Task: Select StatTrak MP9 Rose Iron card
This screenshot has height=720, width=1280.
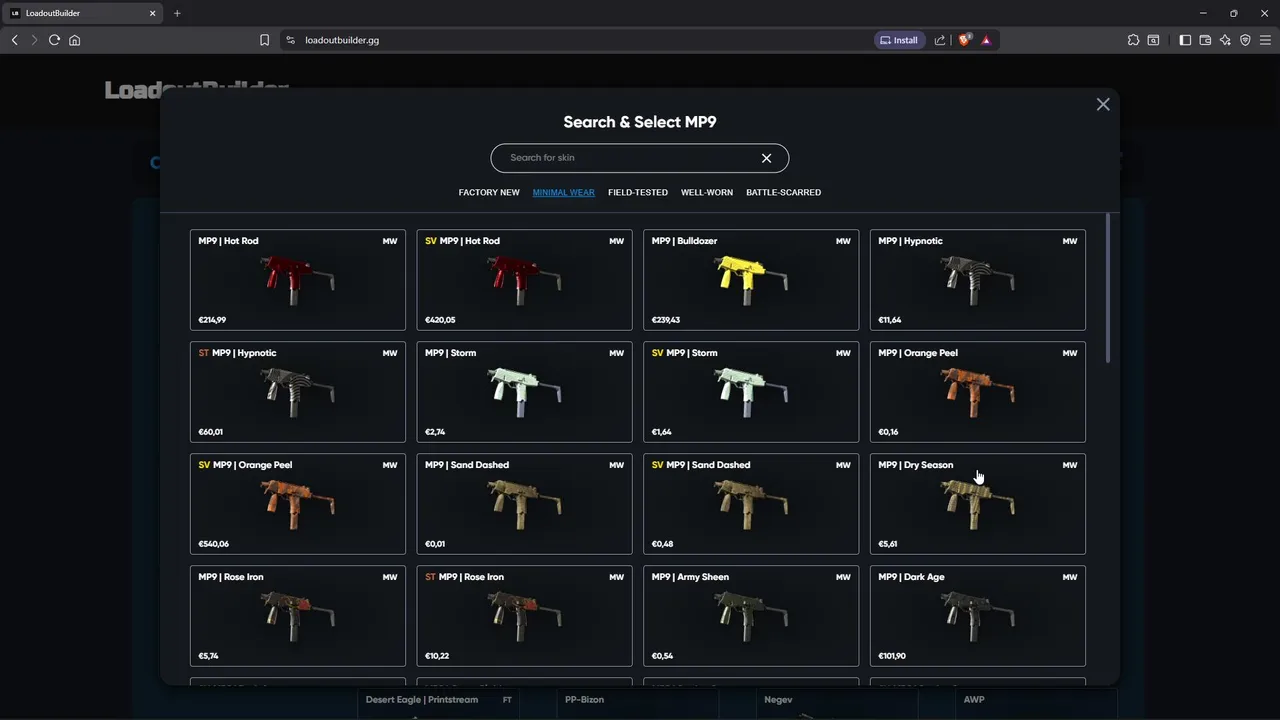Action: (x=524, y=616)
